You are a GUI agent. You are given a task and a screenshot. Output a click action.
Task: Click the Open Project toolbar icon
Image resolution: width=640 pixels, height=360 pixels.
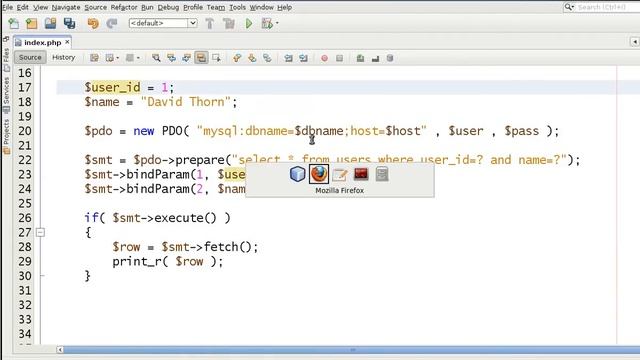coord(50,24)
